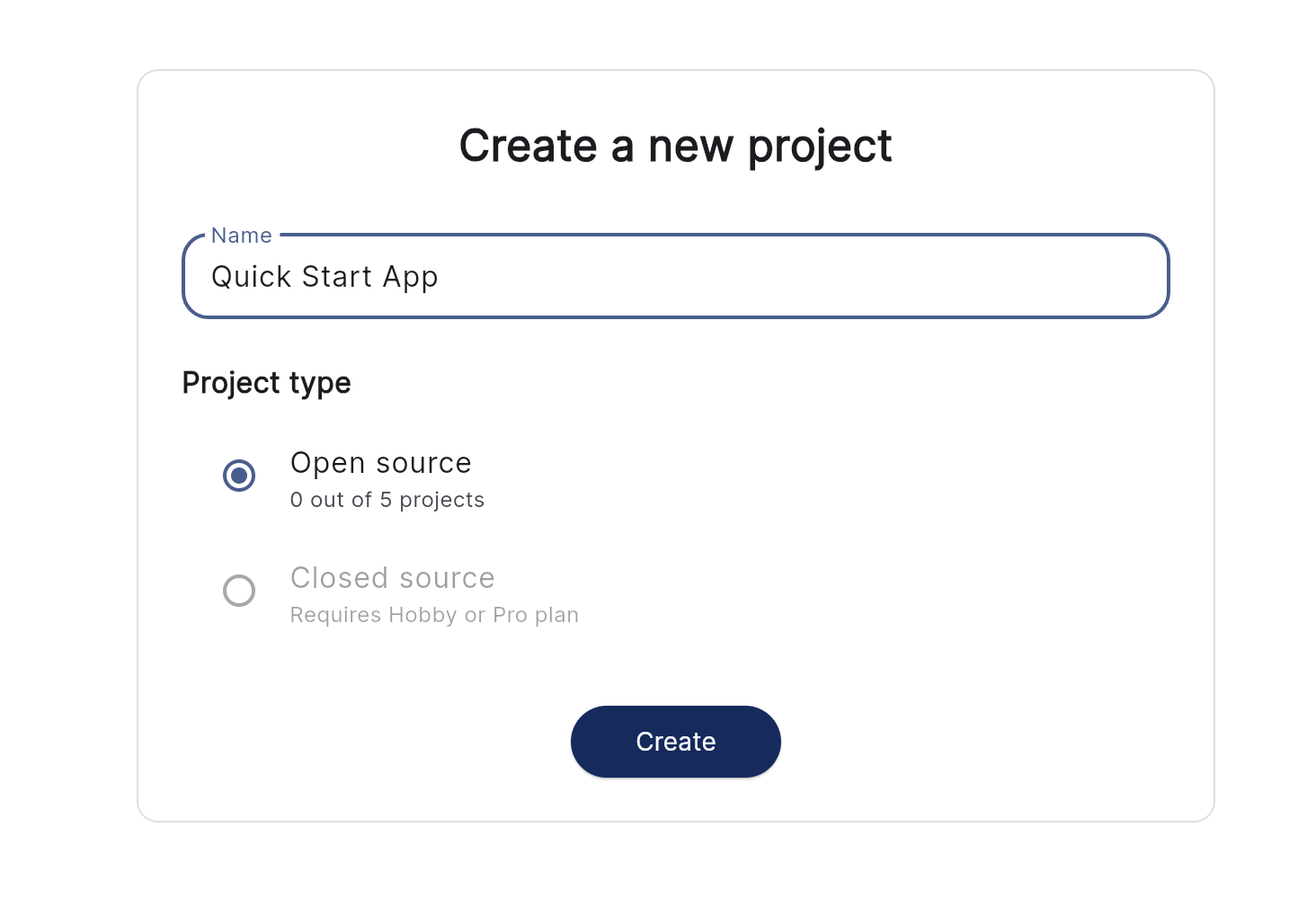The height and width of the screenshot is (908, 1316).
Task: Click the 'Requires Hobby or Pro plan' text
Action: click(434, 615)
